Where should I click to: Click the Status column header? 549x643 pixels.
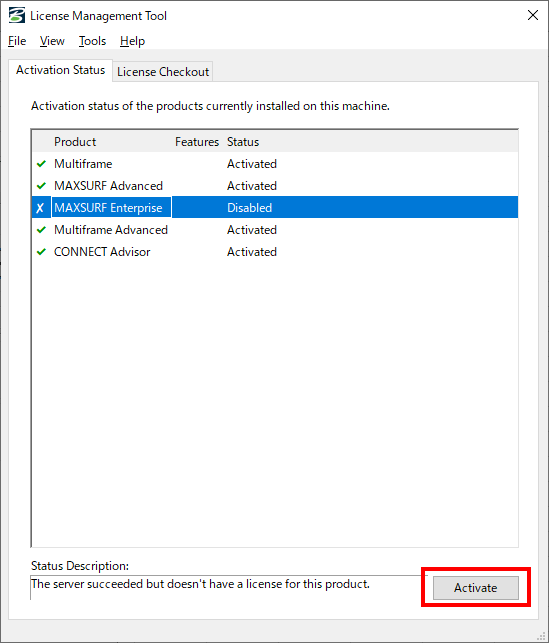[x=243, y=142]
